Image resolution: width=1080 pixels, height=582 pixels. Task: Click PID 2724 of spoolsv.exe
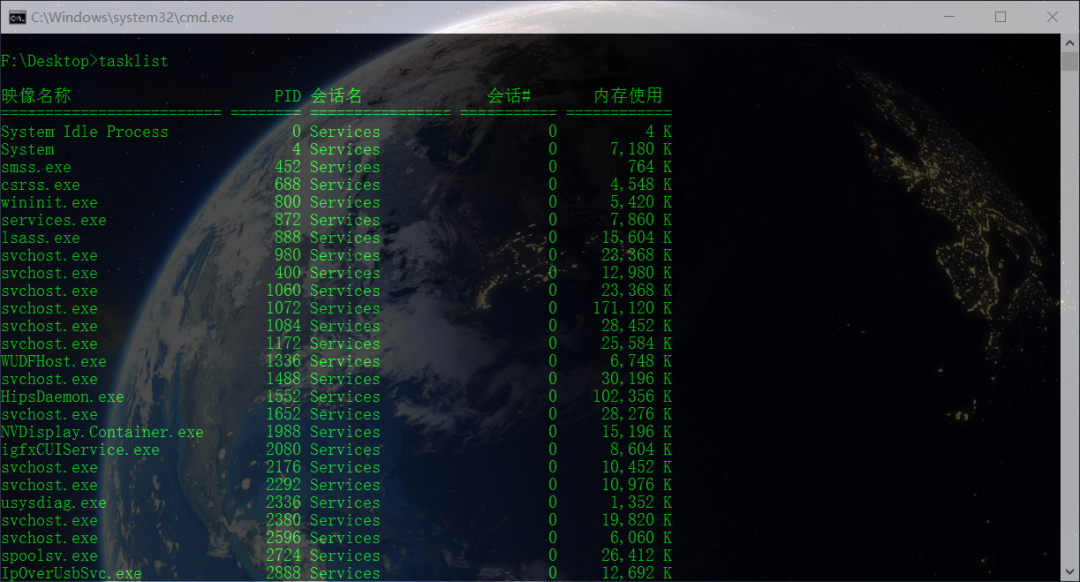284,555
